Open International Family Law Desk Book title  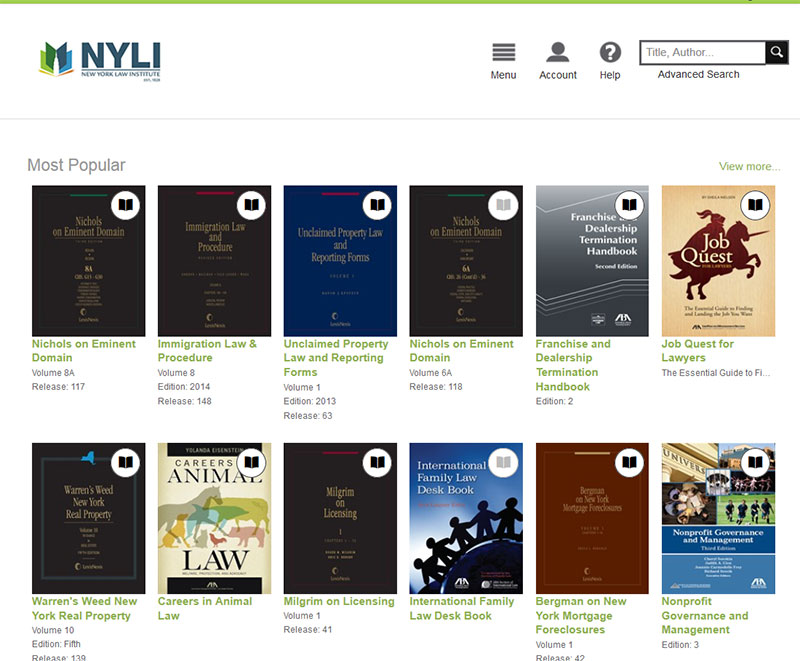tap(461, 608)
